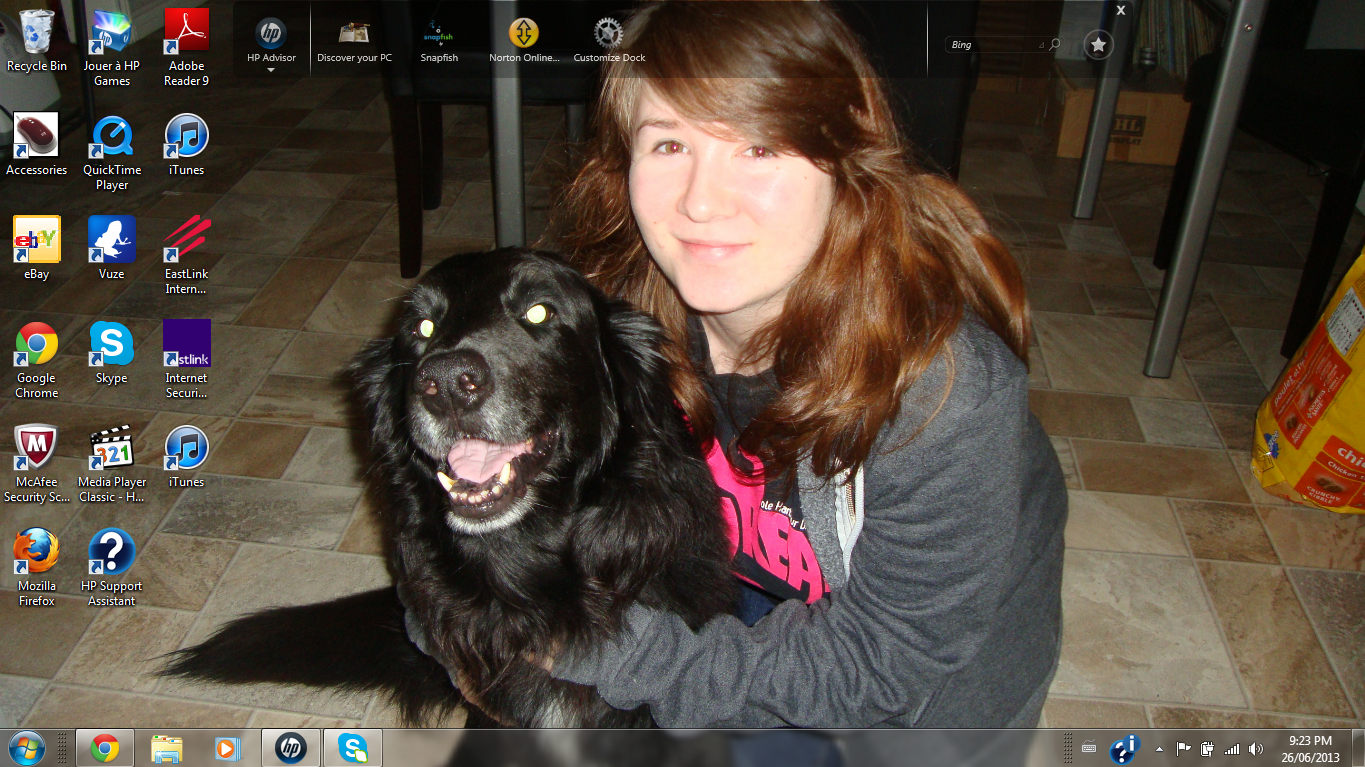Open the Windows Start menu
Screen dimensions: 1365x767
pyautogui.click(x=26, y=748)
